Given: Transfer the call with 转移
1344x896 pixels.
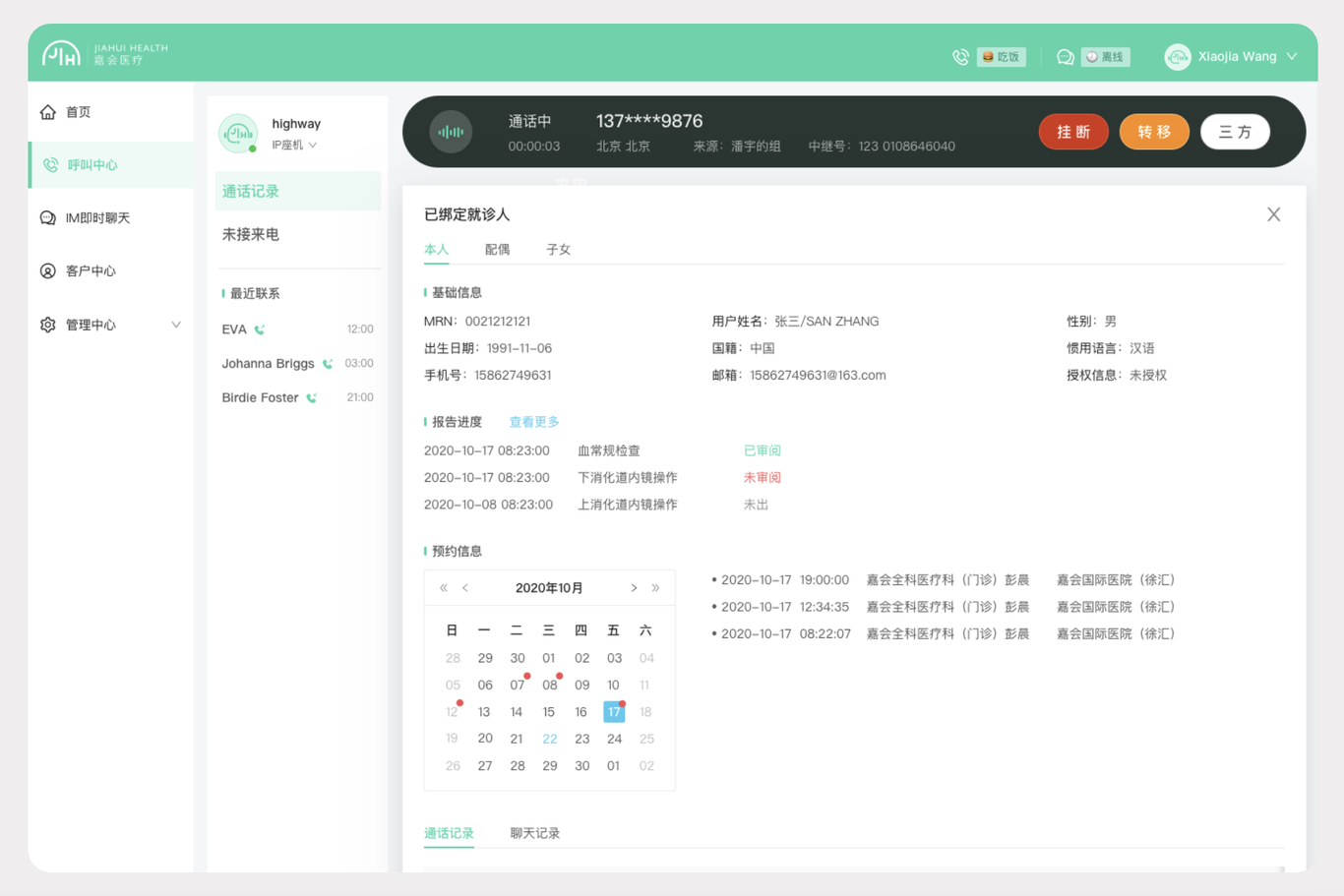Looking at the screenshot, I should [x=1154, y=132].
